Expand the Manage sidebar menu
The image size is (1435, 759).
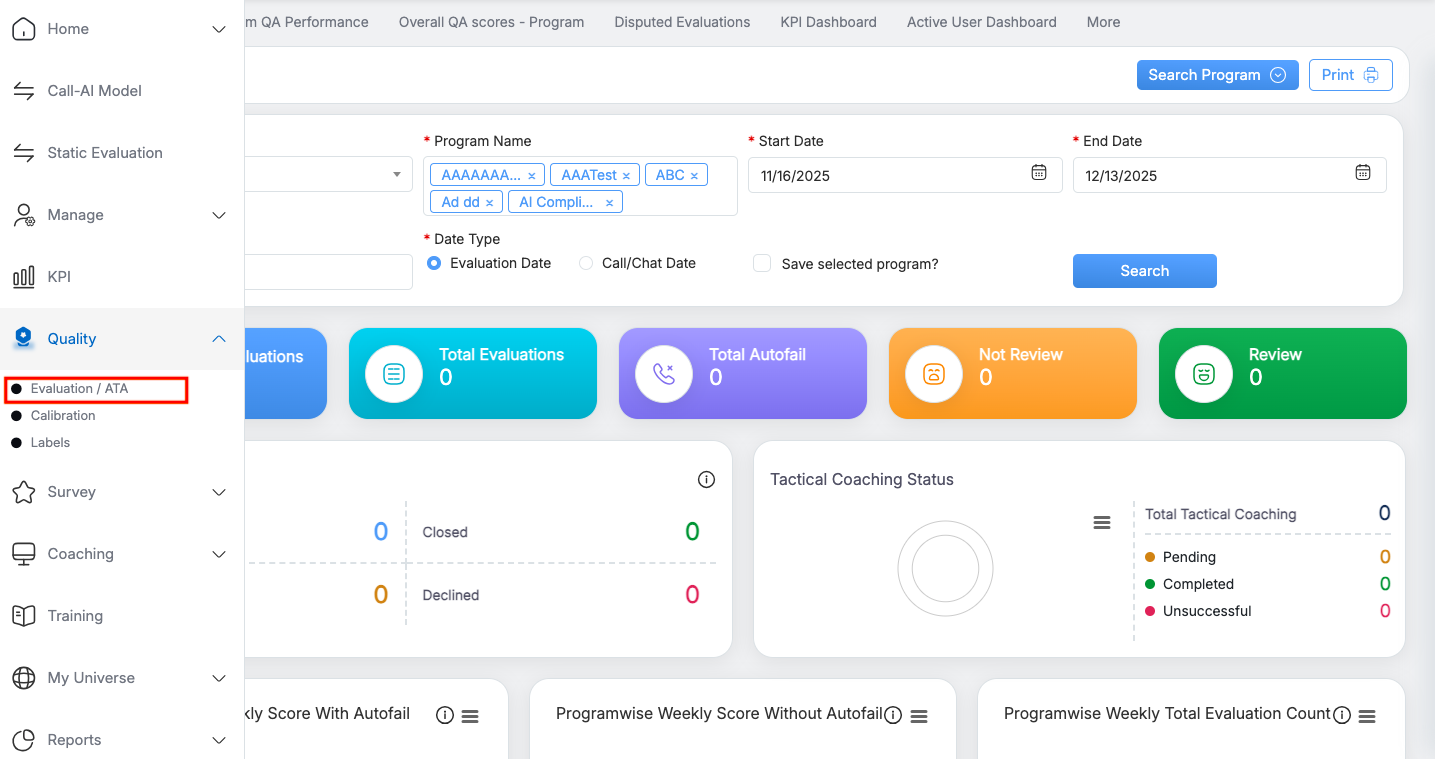(x=219, y=215)
